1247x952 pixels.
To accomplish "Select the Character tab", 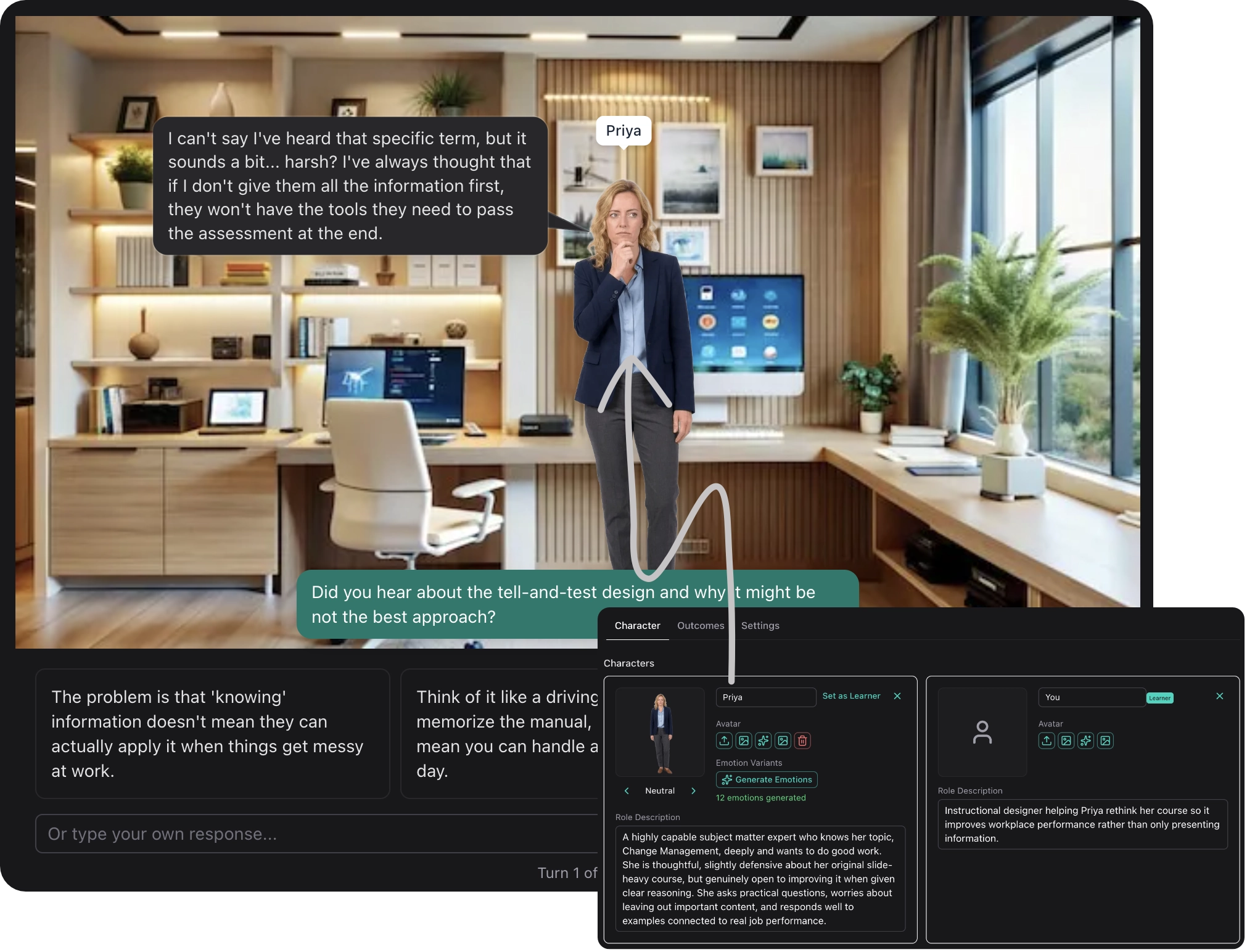I will point(637,625).
